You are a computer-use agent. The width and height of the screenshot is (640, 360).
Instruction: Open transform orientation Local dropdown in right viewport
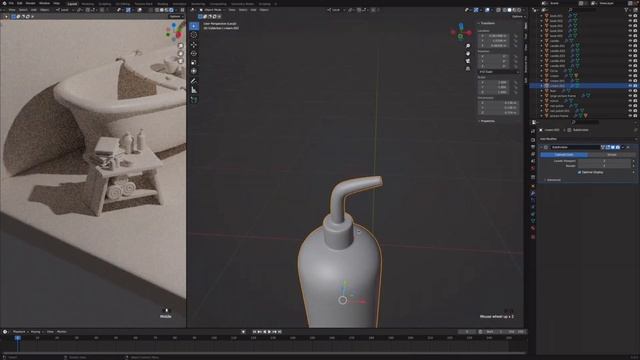pyautogui.click(x=336, y=10)
